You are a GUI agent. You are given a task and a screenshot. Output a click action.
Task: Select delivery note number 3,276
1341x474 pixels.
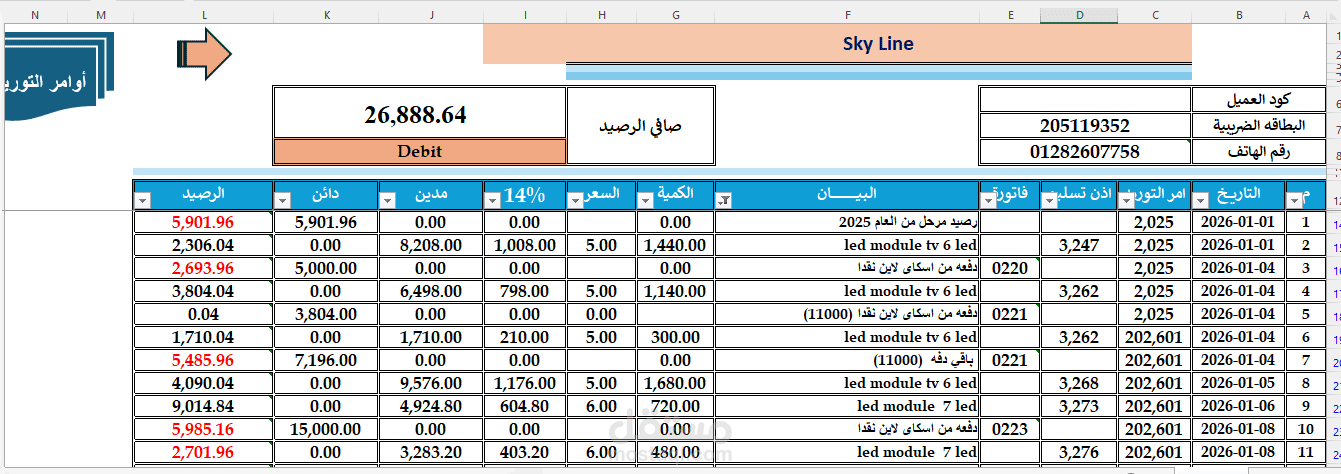[1079, 452]
